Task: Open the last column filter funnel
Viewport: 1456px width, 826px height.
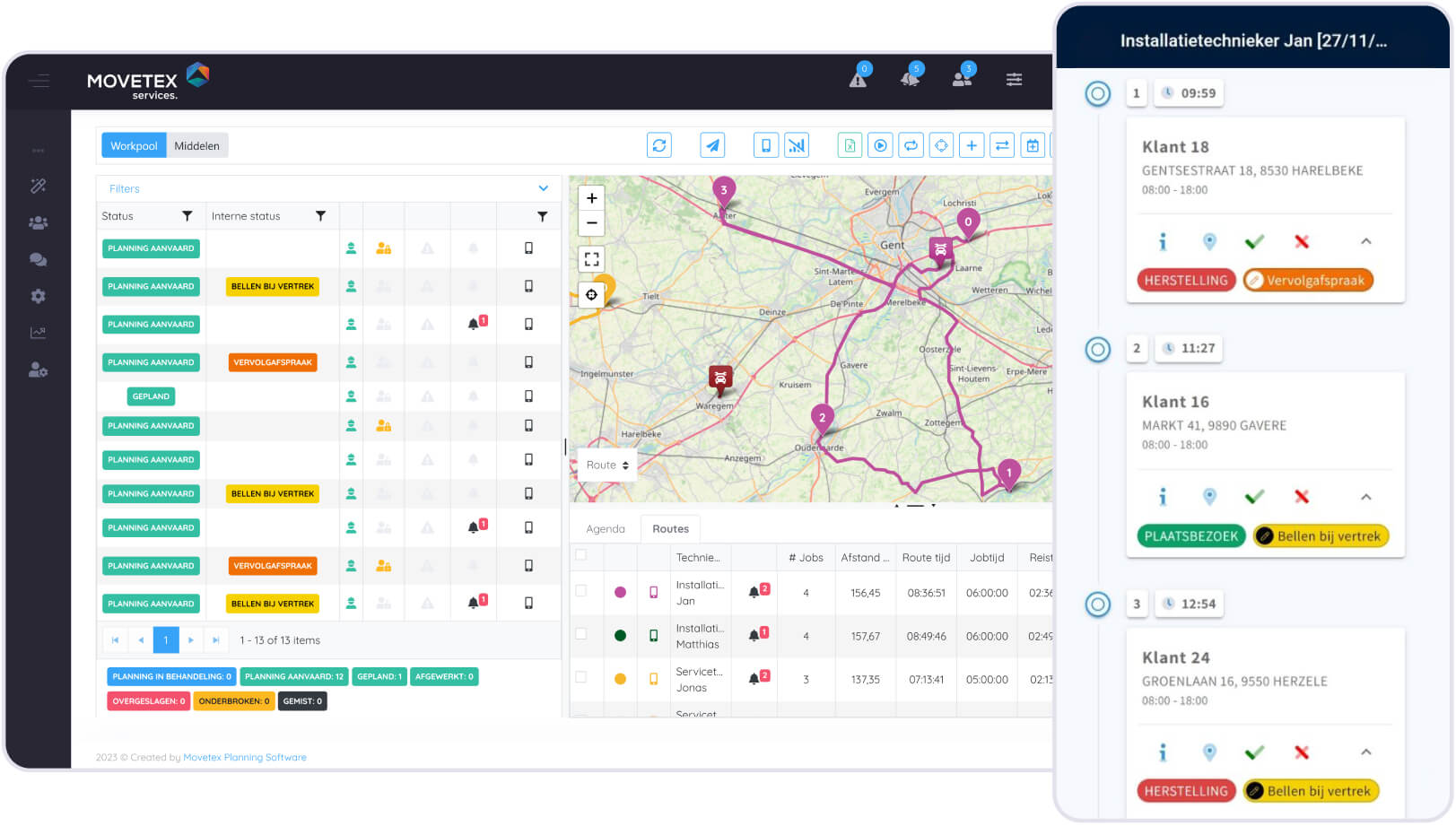Action: [542, 216]
